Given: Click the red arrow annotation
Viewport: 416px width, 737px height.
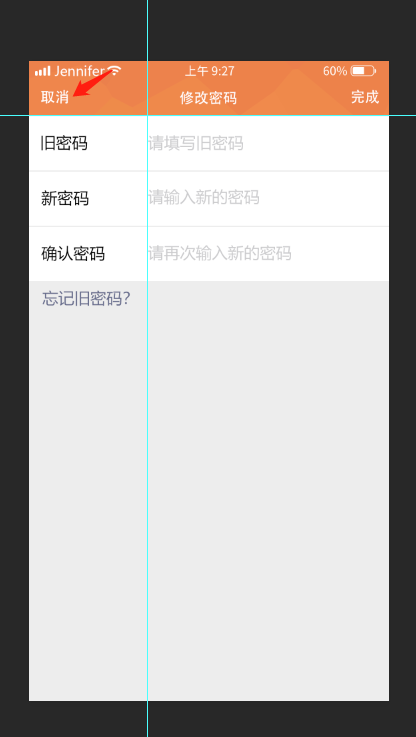Looking at the screenshot, I should click(x=93, y=83).
